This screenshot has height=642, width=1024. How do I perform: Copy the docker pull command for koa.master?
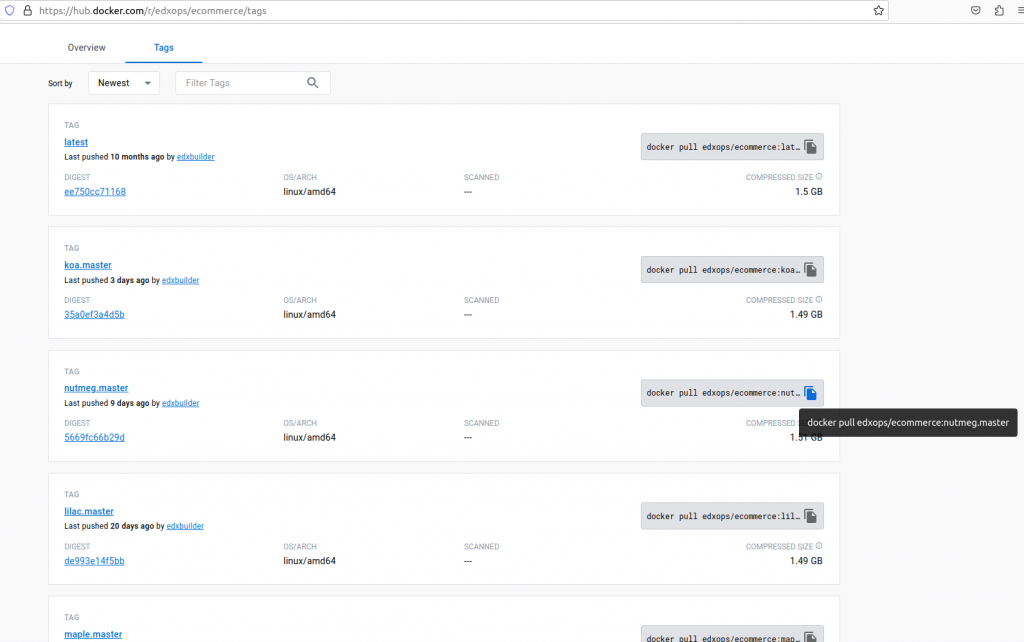[810, 270]
